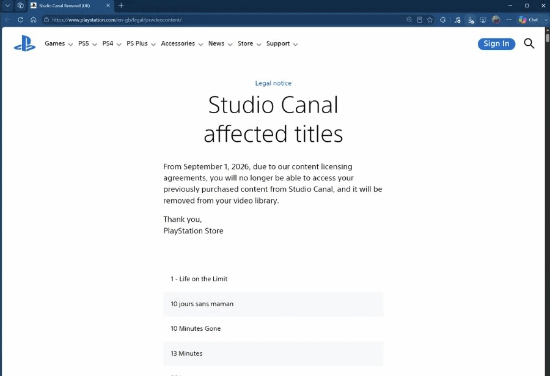Click the Sign In button
550x376 pixels.
496,44
